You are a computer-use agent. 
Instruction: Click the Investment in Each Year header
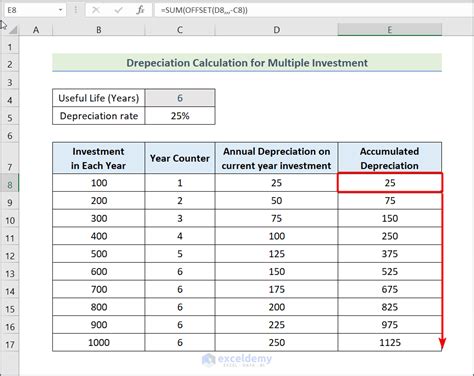(x=99, y=158)
